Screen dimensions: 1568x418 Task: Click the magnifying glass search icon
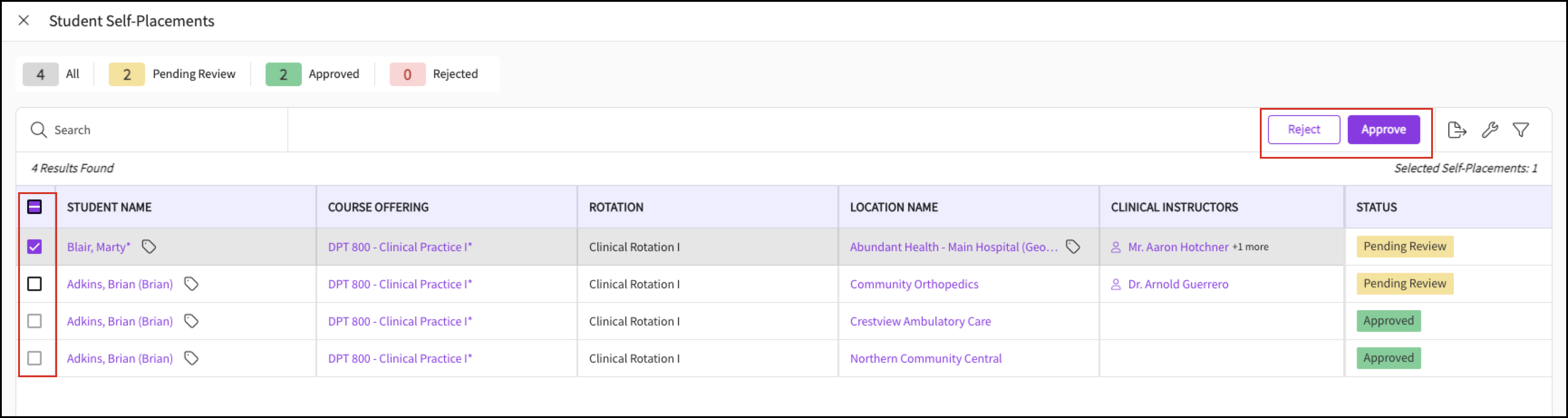[x=39, y=130]
